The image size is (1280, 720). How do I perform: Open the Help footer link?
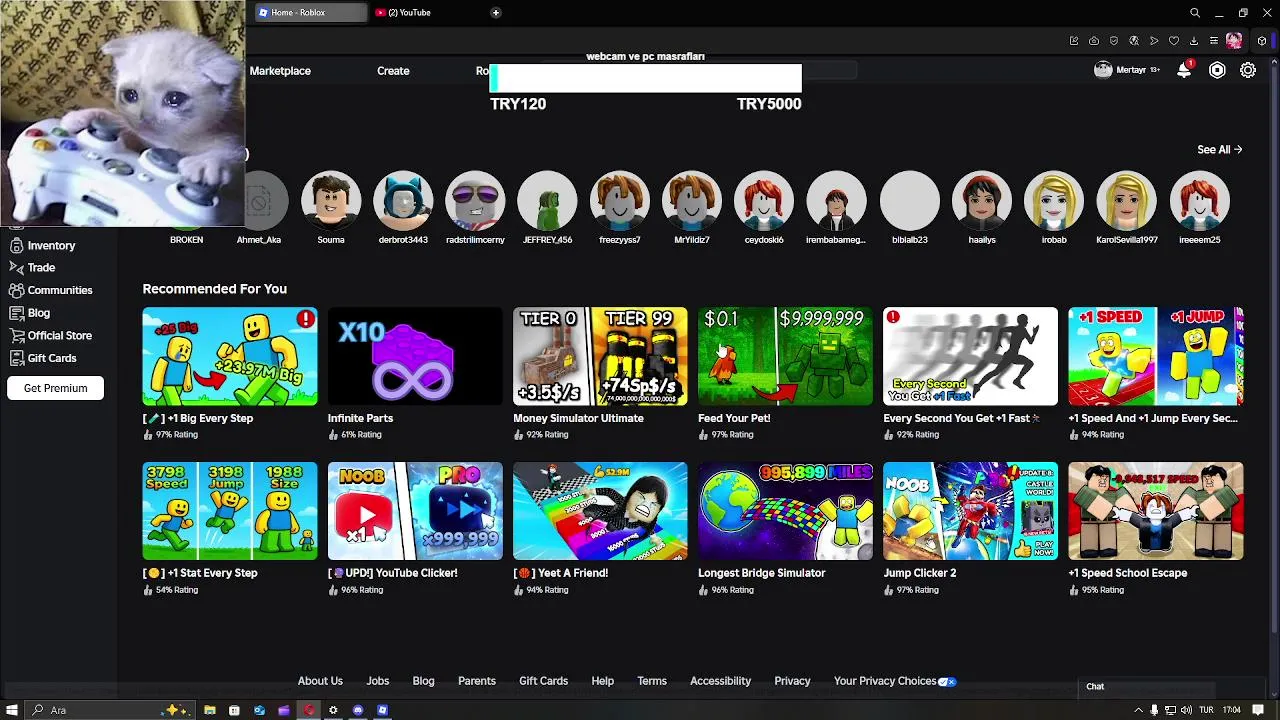point(602,681)
